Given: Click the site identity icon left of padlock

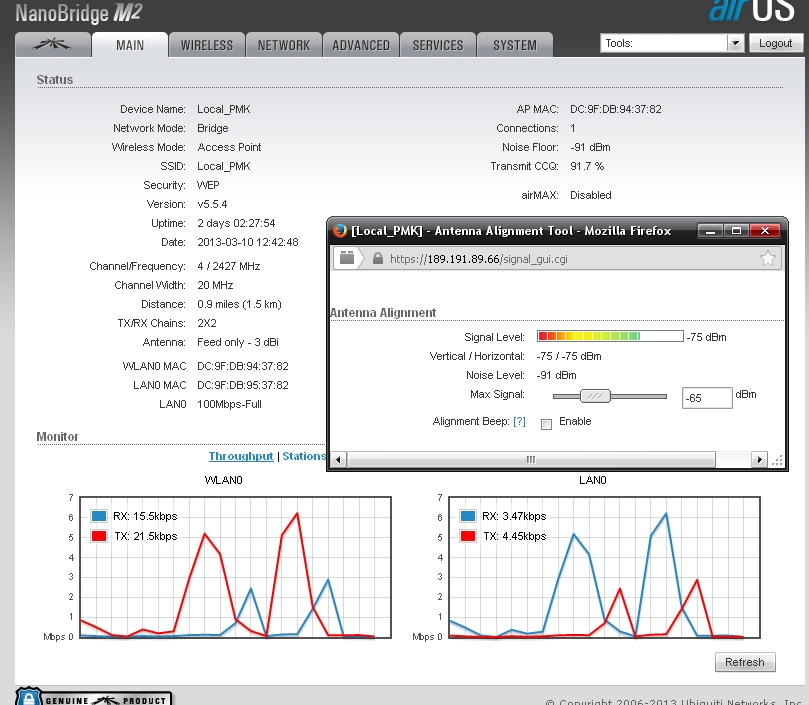Looking at the screenshot, I should click(348, 258).
